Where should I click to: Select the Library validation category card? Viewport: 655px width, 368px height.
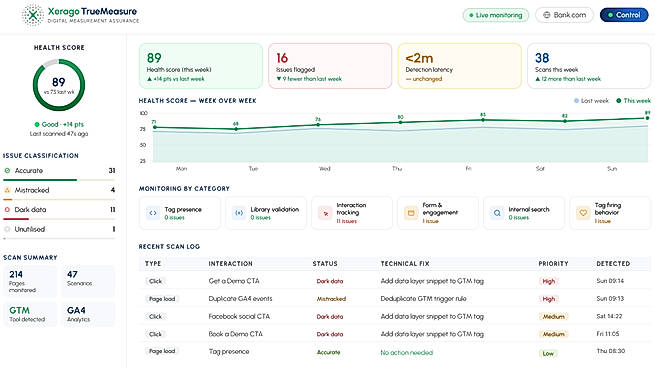[266, 213]
